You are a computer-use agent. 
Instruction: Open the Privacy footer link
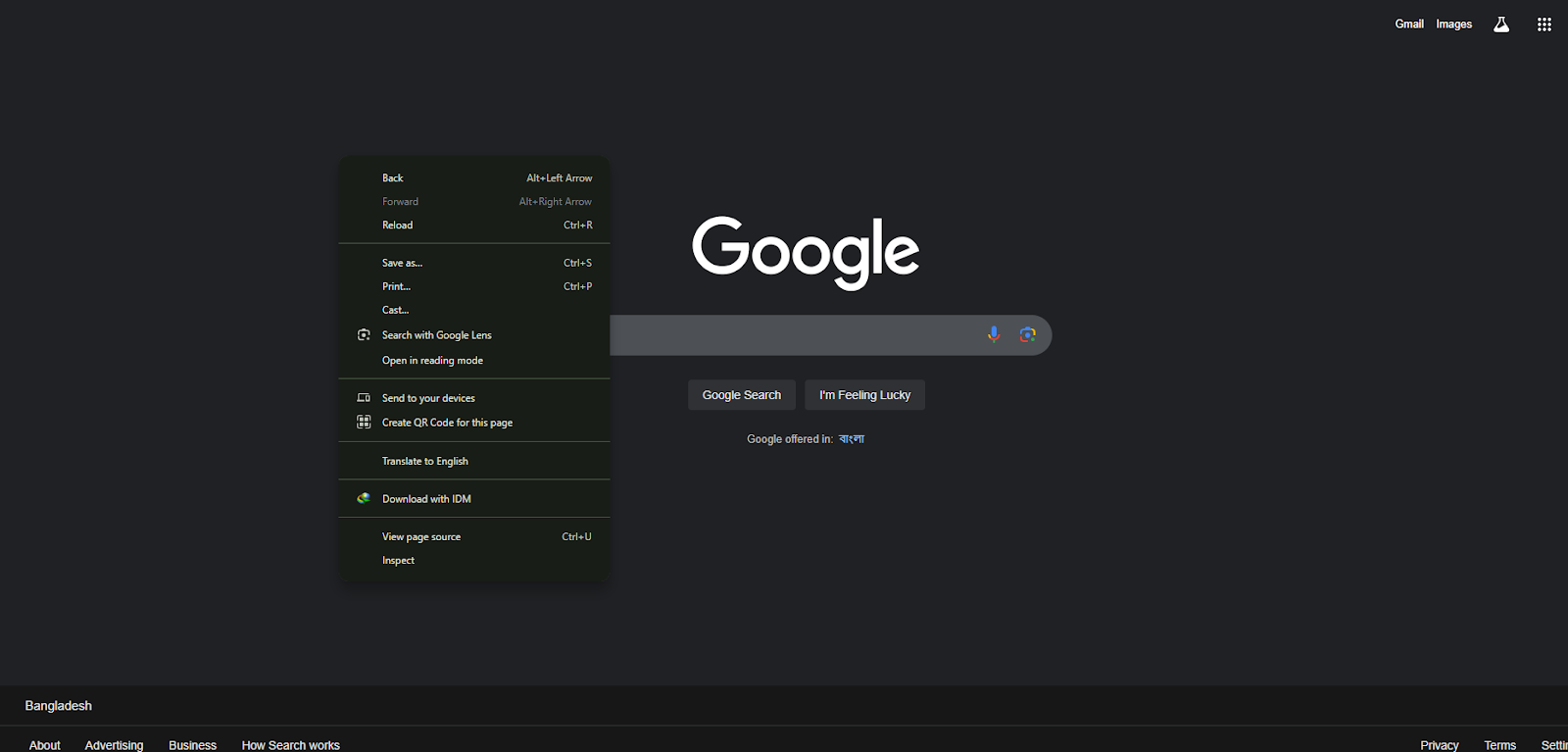tap(1440, 745)
